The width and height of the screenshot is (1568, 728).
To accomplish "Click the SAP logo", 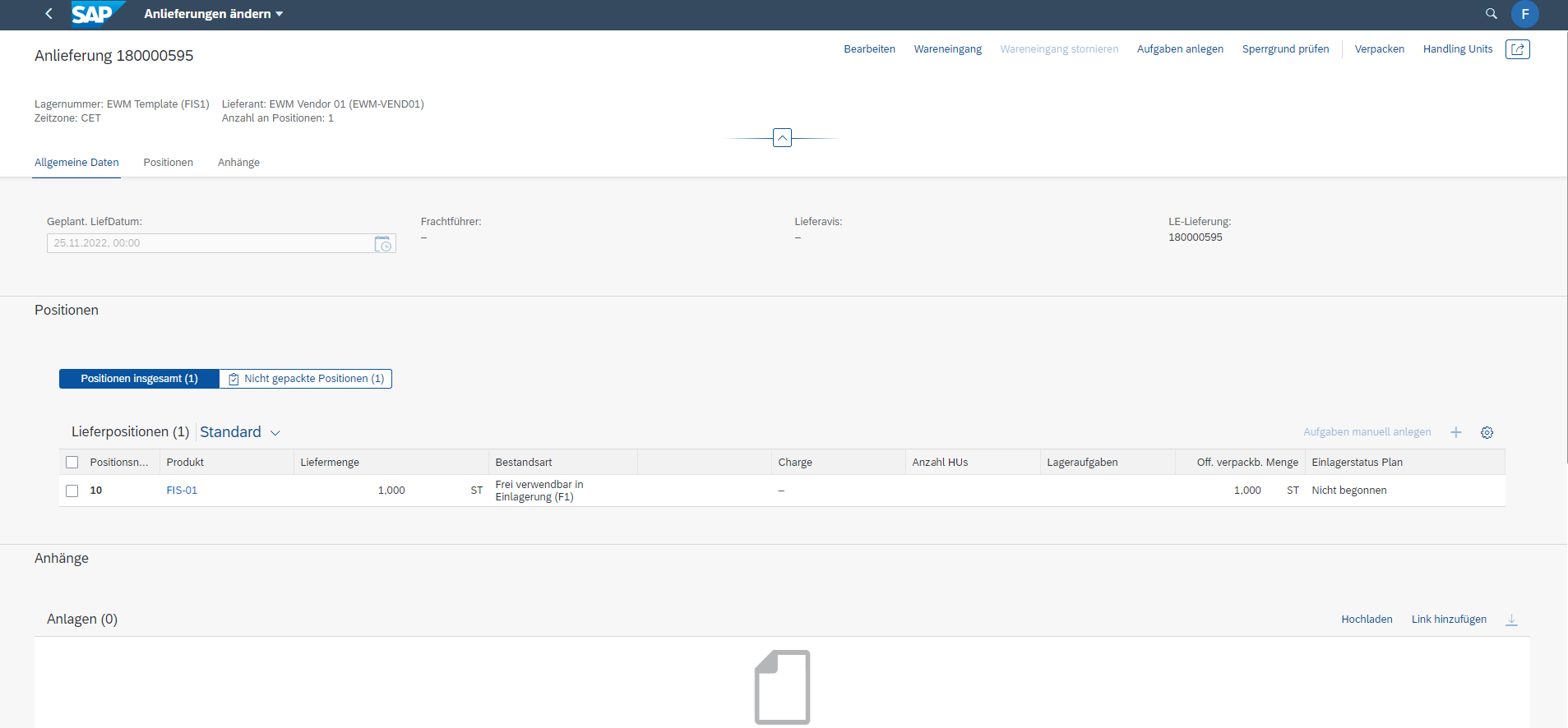I will coord(97,14).
